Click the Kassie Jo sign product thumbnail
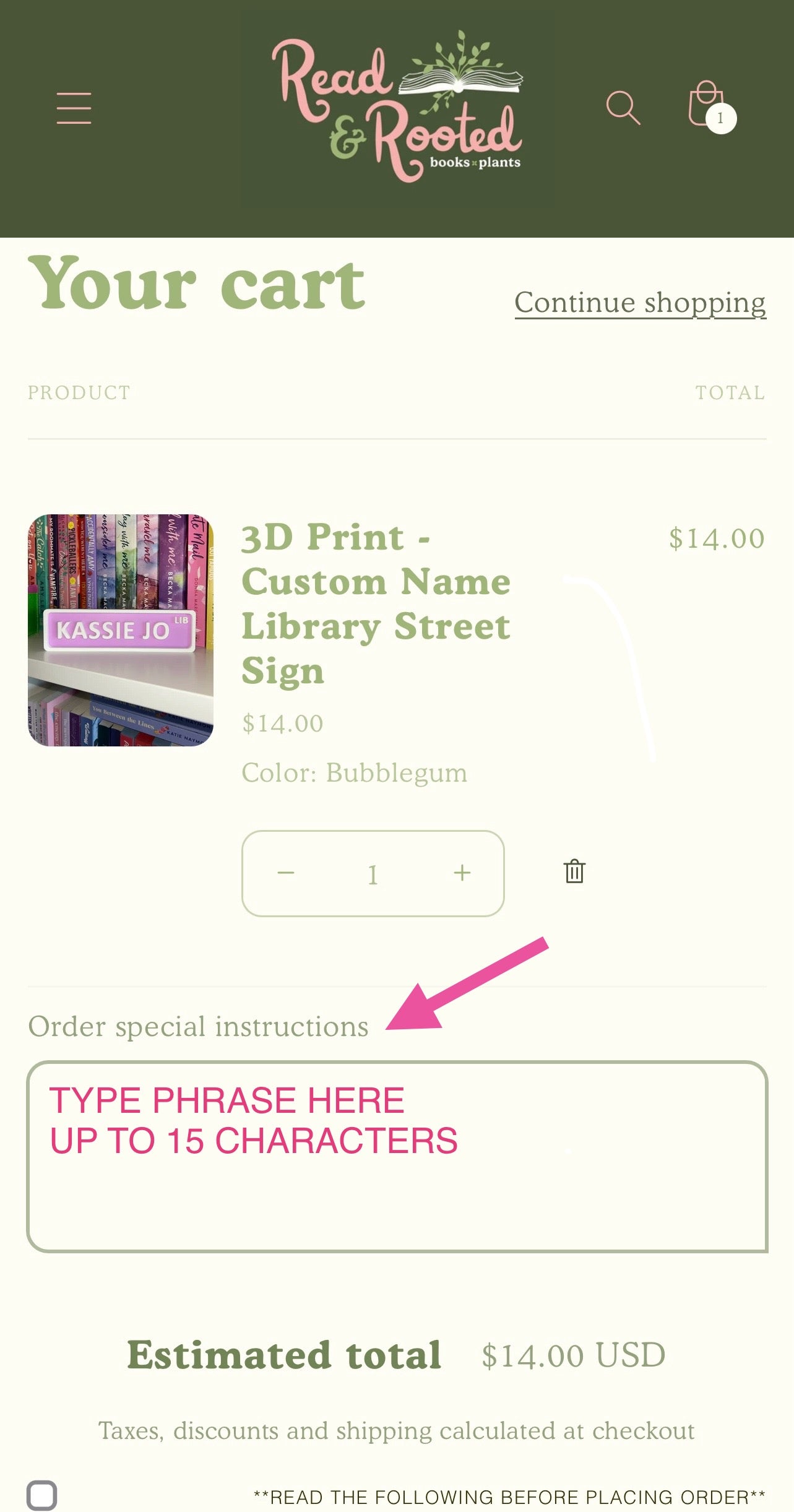The width and height of the screenshot is (794, 1512). [121, 630]
